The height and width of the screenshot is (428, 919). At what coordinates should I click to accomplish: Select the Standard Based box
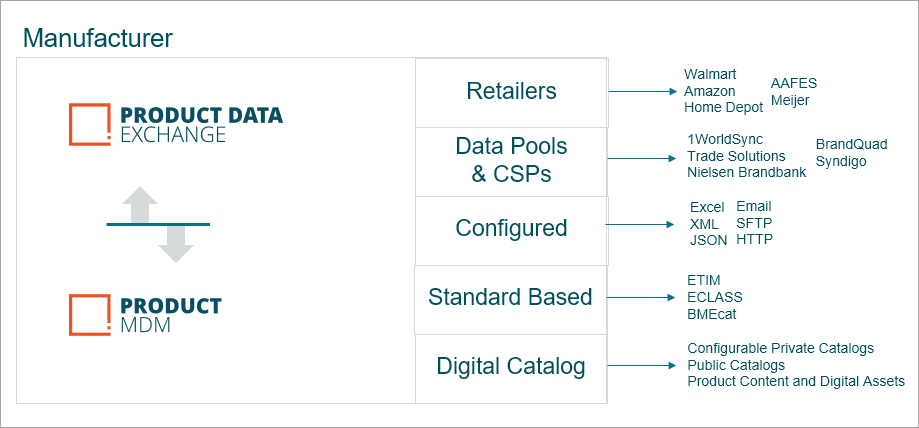(510, 297)
